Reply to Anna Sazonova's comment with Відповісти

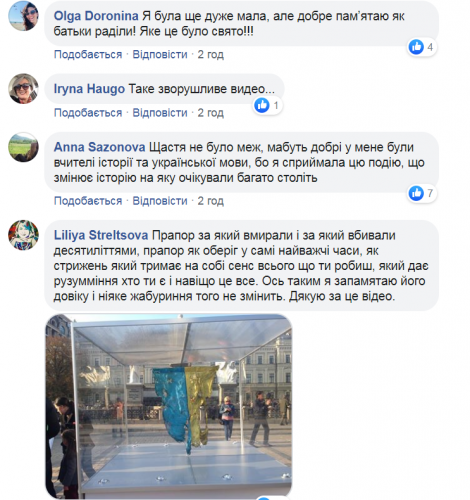coord(160,201)
